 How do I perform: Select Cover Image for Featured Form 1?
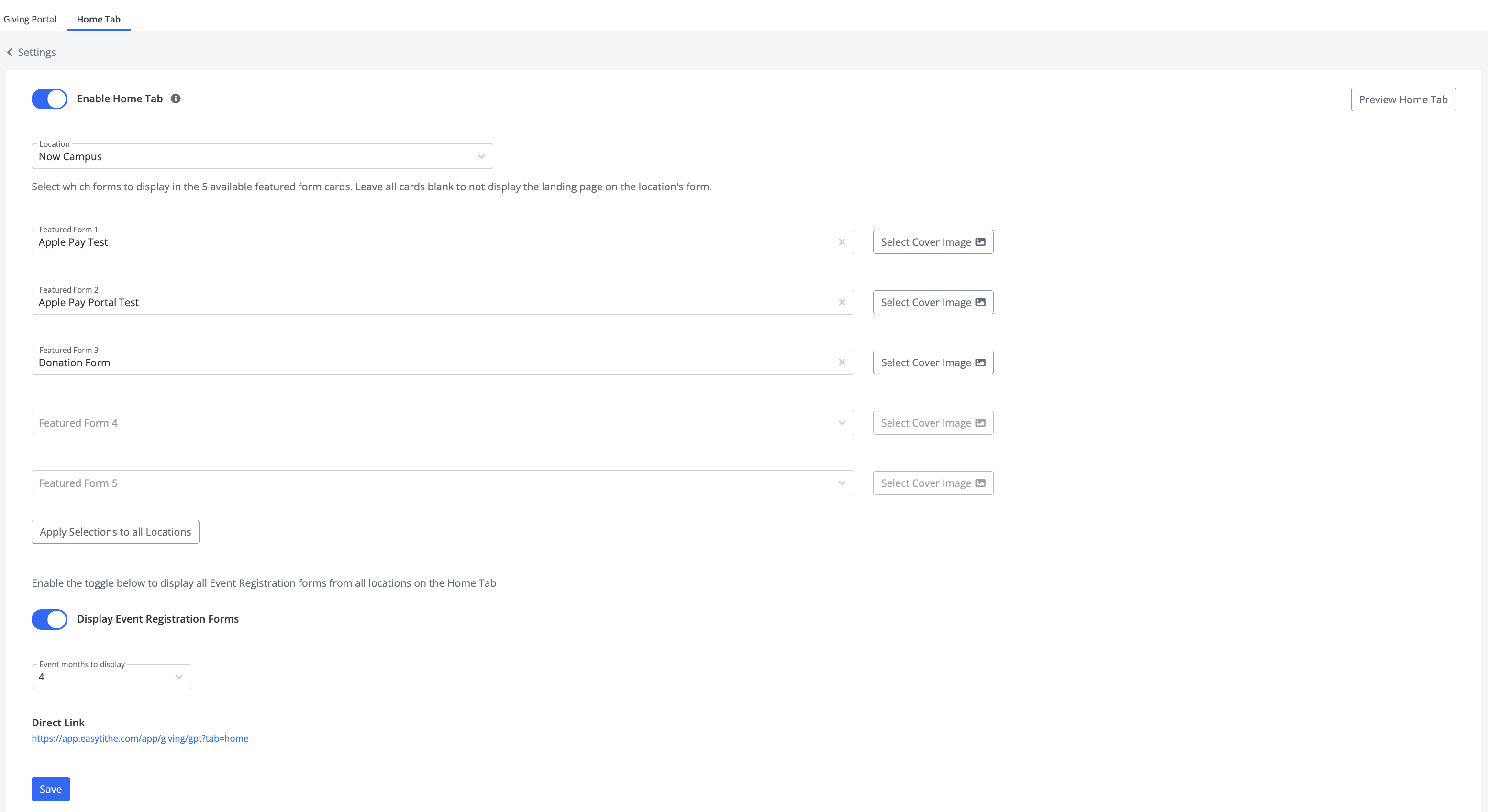(x=933, y=242)
